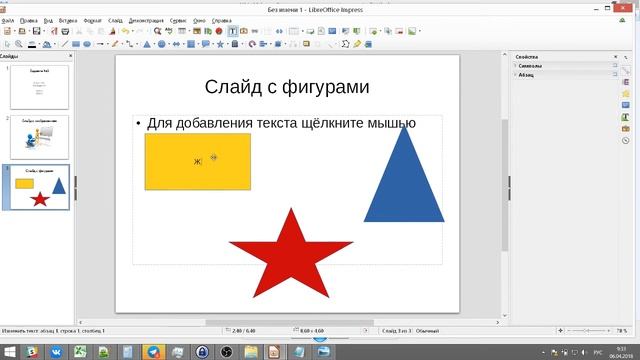Click the Undo arrow icon

(x=125, y=31)
